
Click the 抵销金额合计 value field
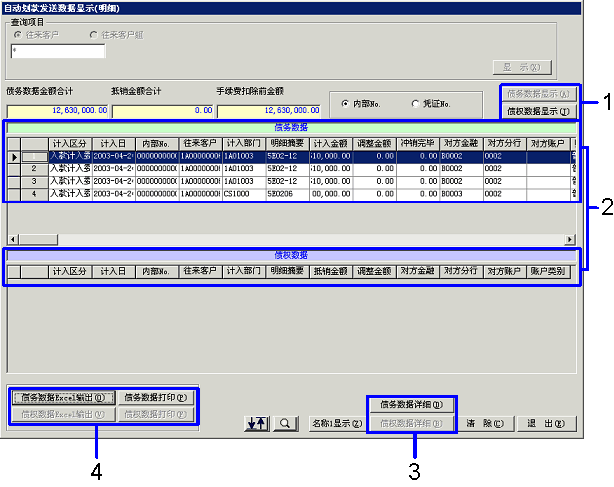pos(163,111)
